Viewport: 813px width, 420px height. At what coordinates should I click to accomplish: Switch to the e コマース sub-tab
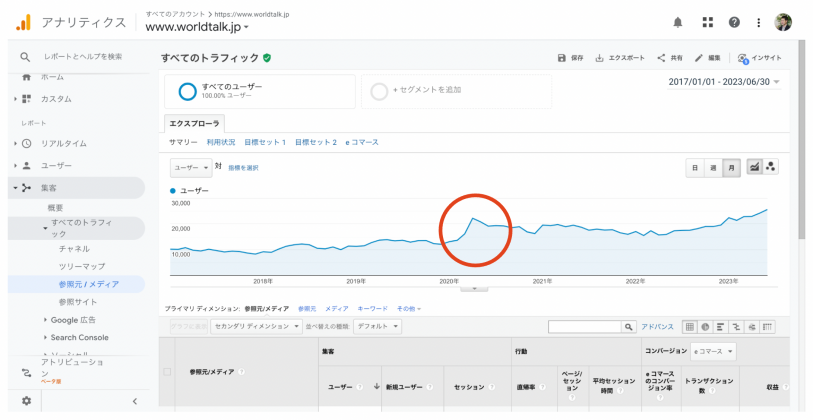[362, 142]
